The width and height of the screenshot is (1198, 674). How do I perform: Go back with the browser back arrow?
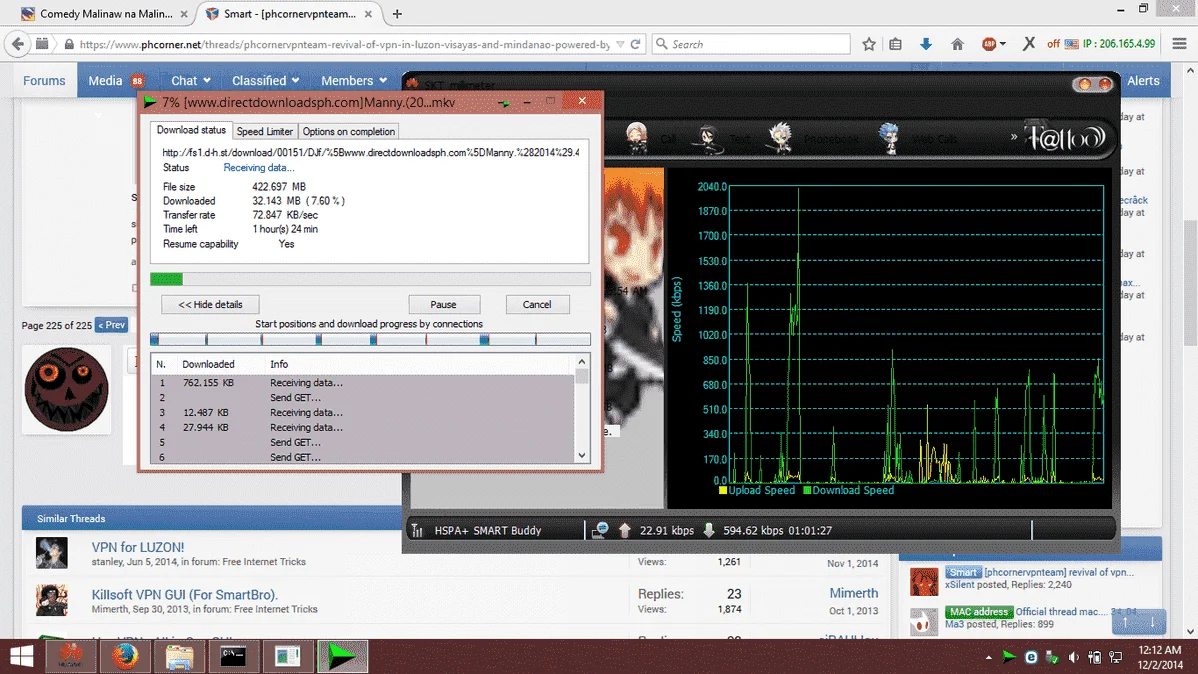[x=18, y=44]
